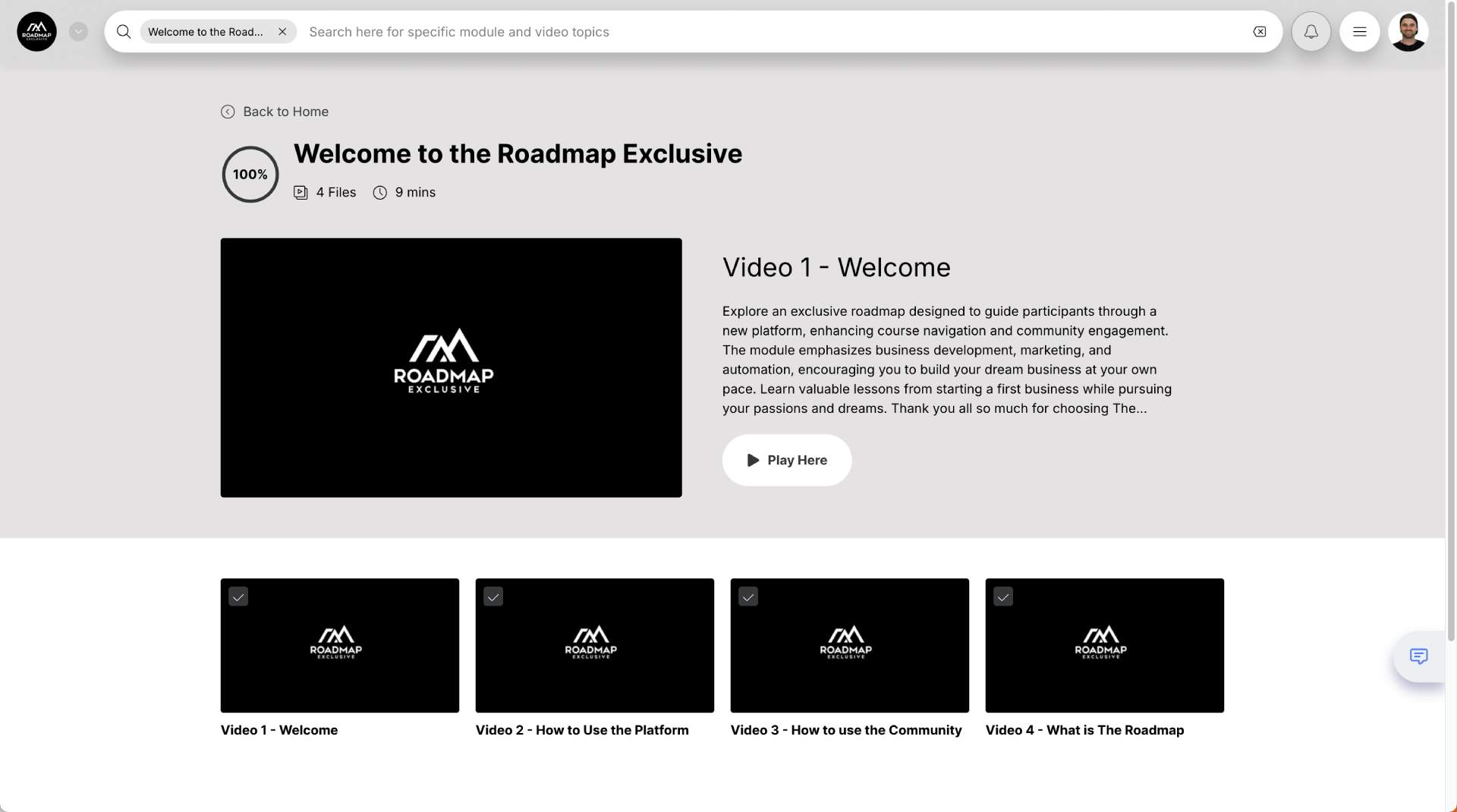Toggle the checkmark on Video 1 thumbnail
The height and width of the screenshot is (812, 1457).
238,596
